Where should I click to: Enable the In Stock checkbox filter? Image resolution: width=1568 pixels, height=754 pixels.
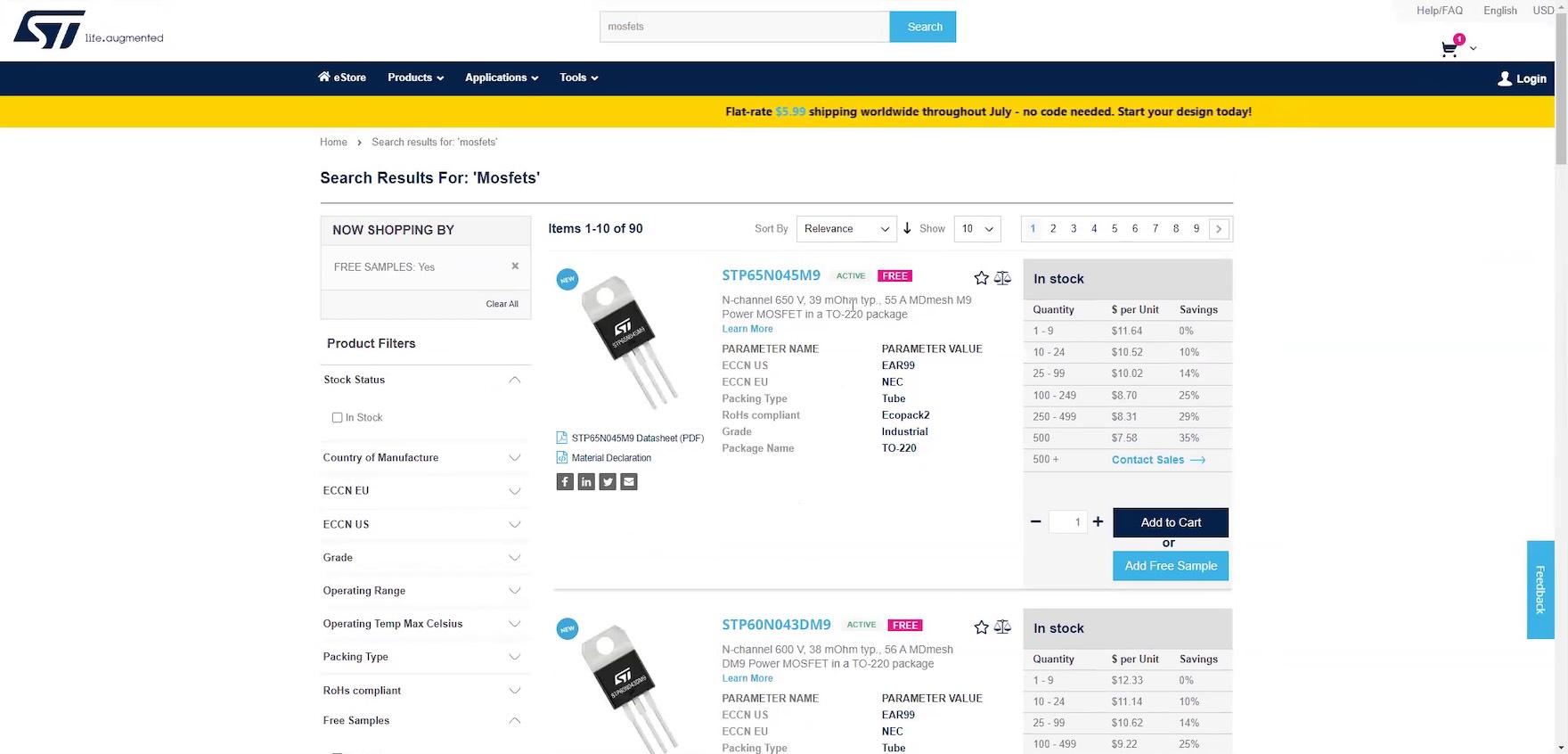[338, 417]
